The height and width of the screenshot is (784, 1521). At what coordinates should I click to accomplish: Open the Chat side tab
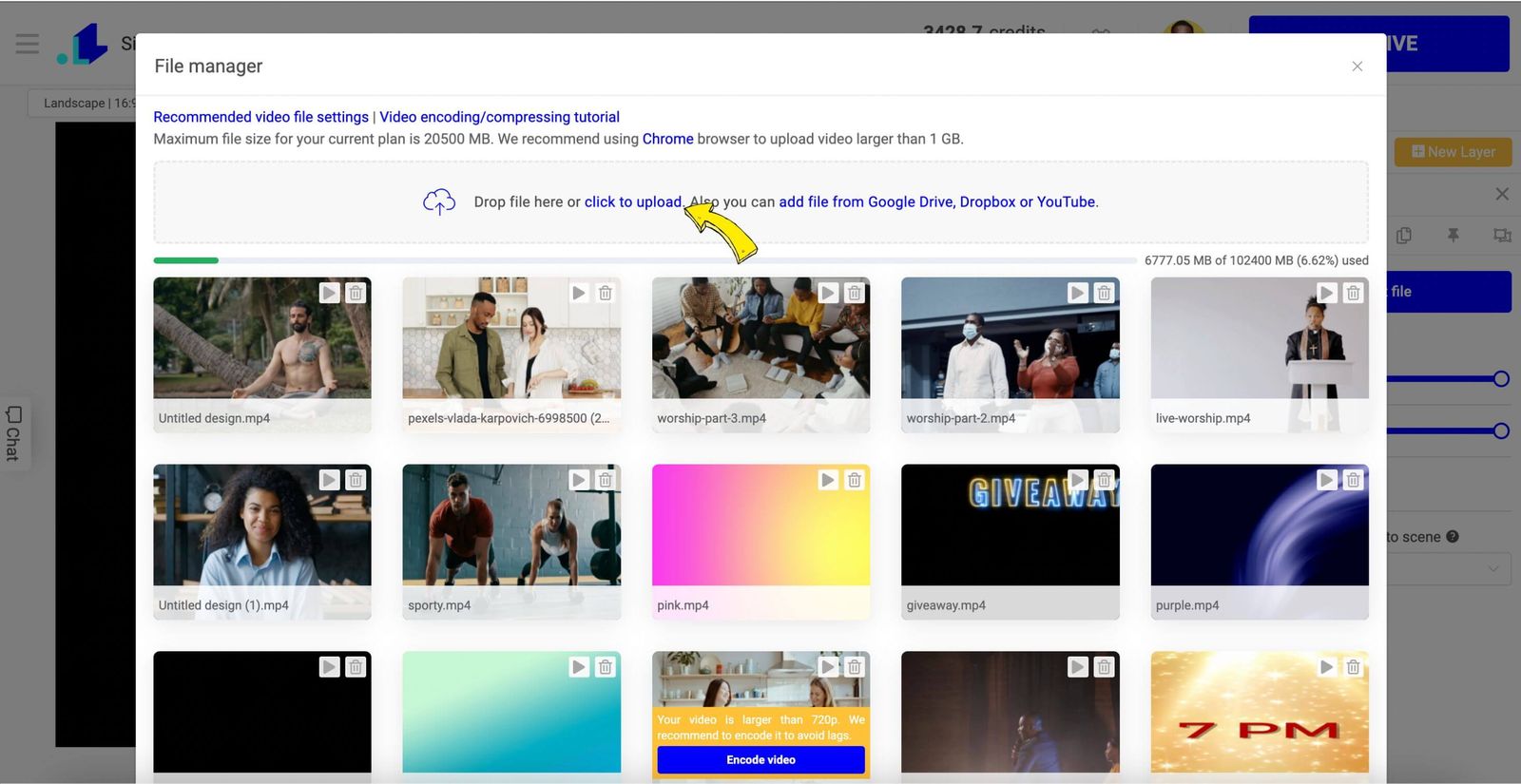[13, 433]
